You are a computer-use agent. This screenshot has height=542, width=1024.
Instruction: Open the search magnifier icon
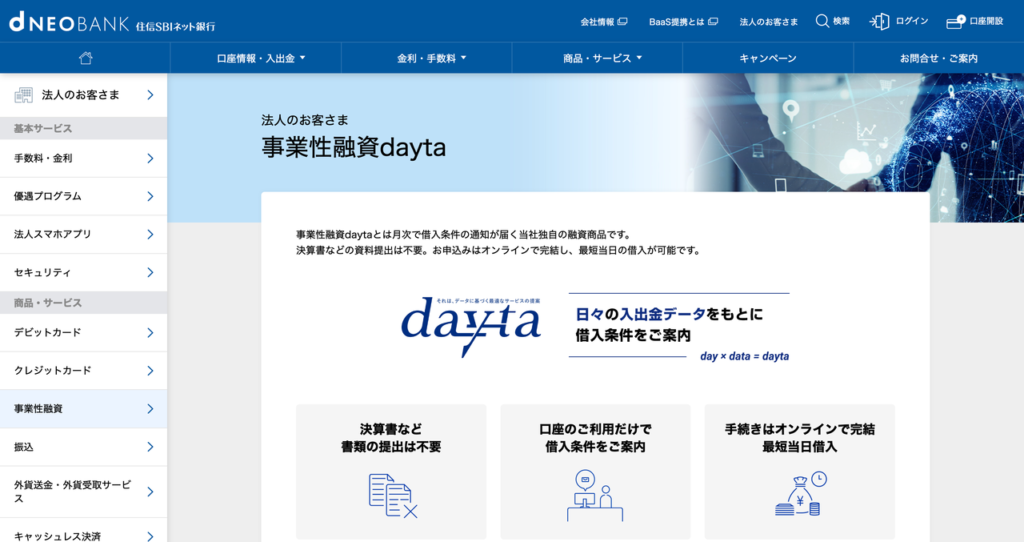tap(822, 21)
